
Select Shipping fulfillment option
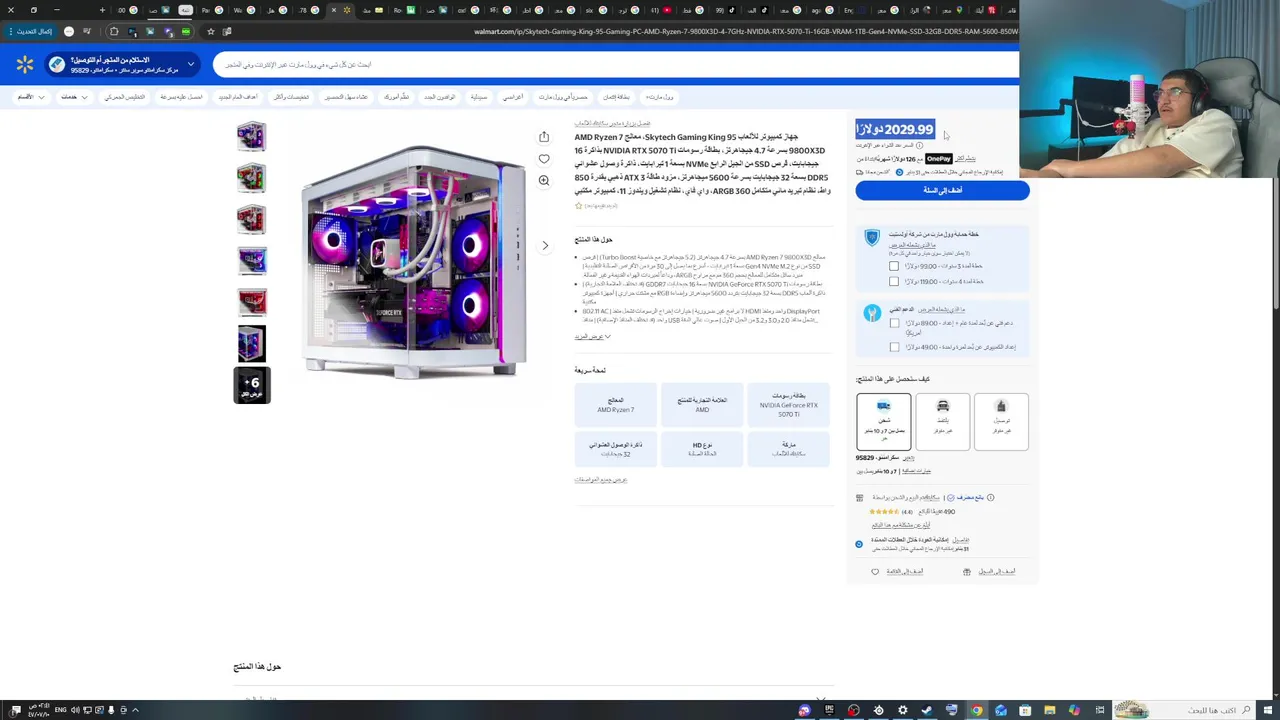point(884,421)
